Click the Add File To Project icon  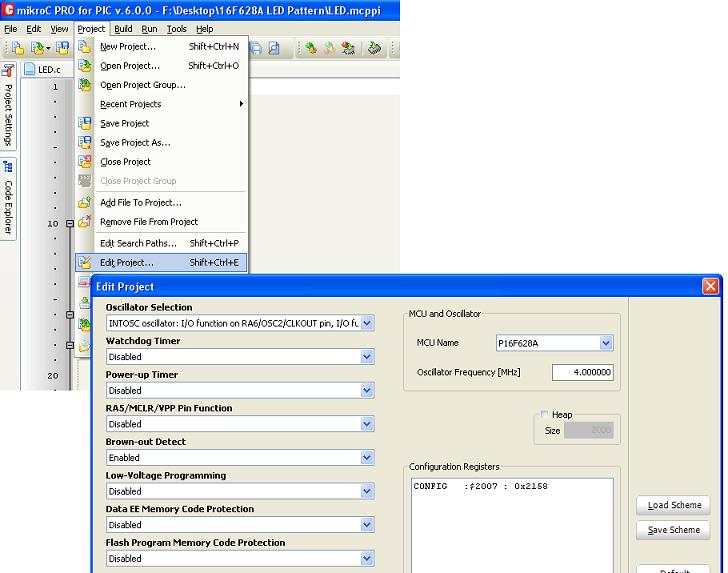tap(85, 202)
